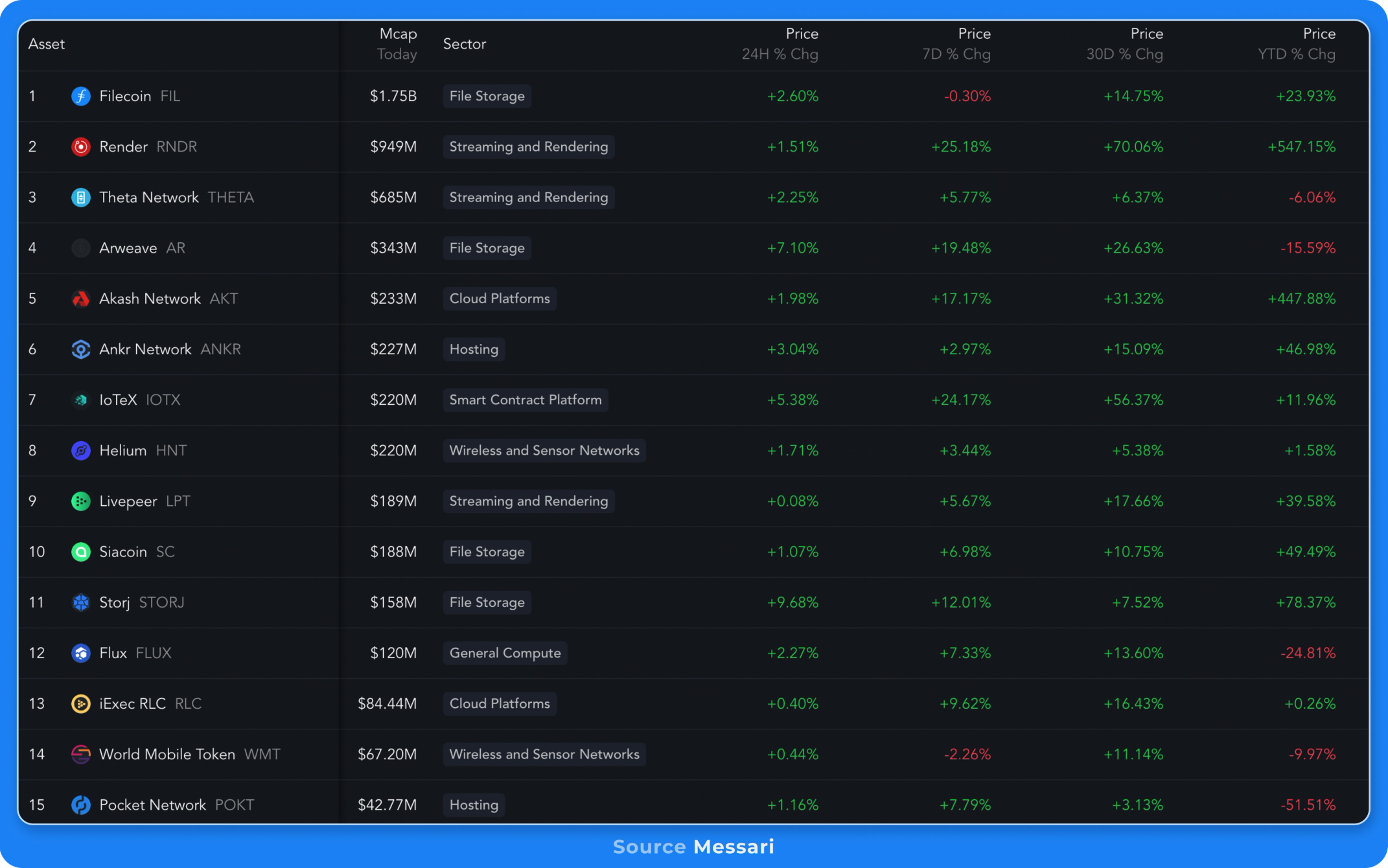Open the World Mobile Token asset link
The width and height of the screenshot is (1388, 868).
[x=167, y=754]
